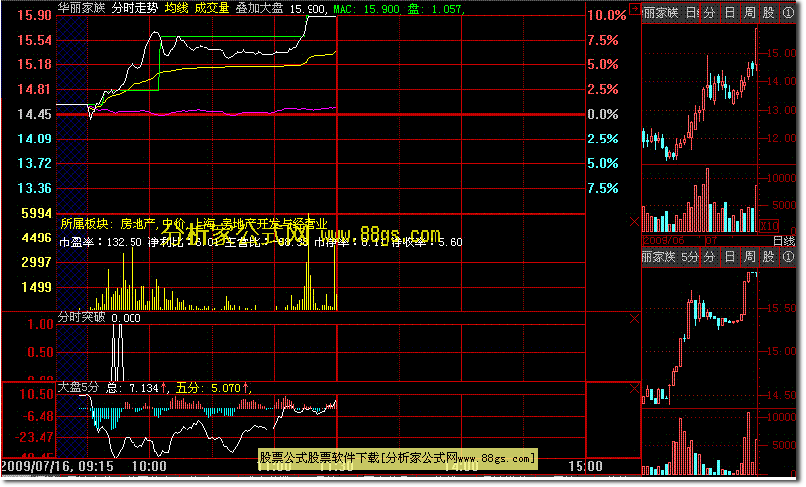Click the 15:00 time axis label

click(585, 466)
